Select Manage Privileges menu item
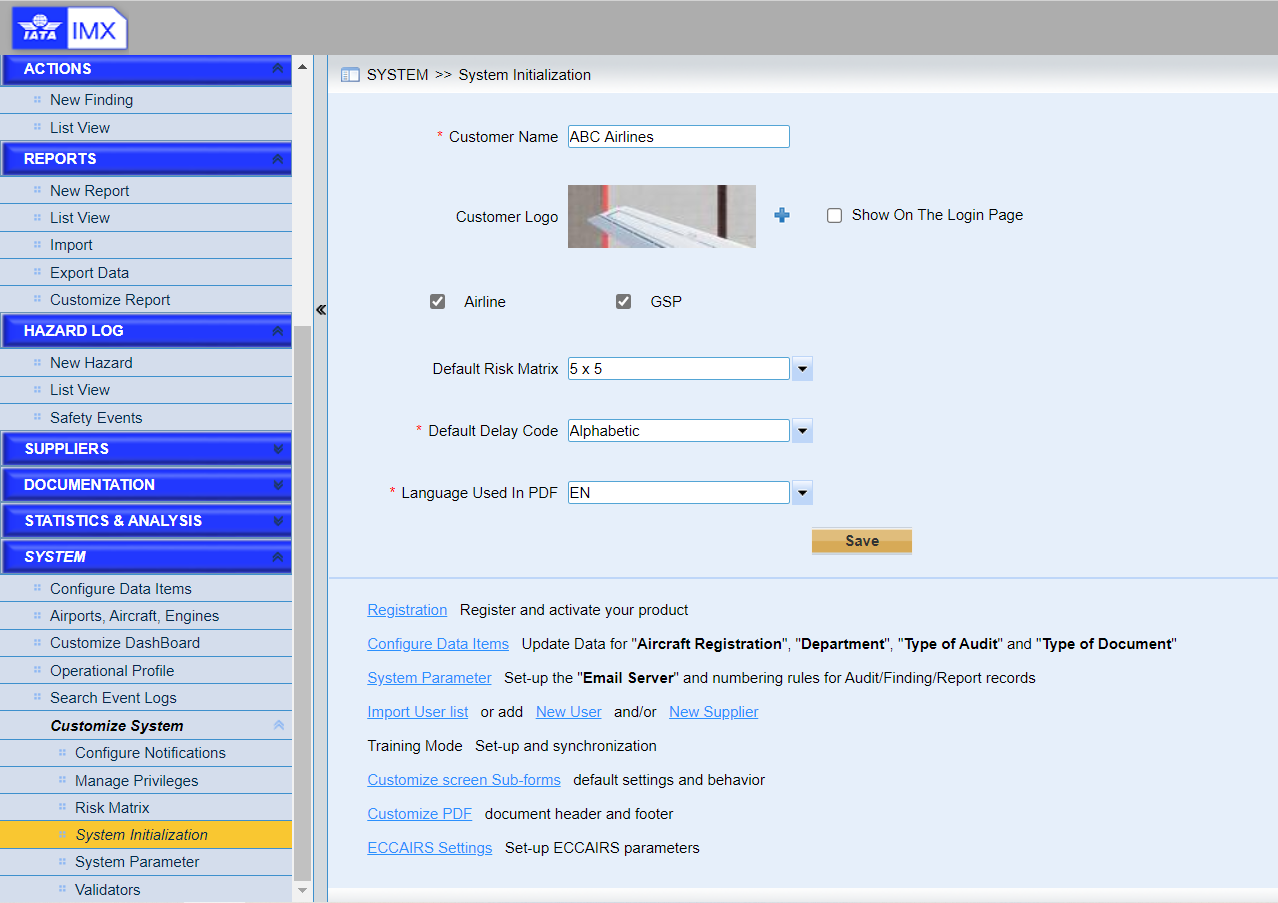 tap(136, 781)
